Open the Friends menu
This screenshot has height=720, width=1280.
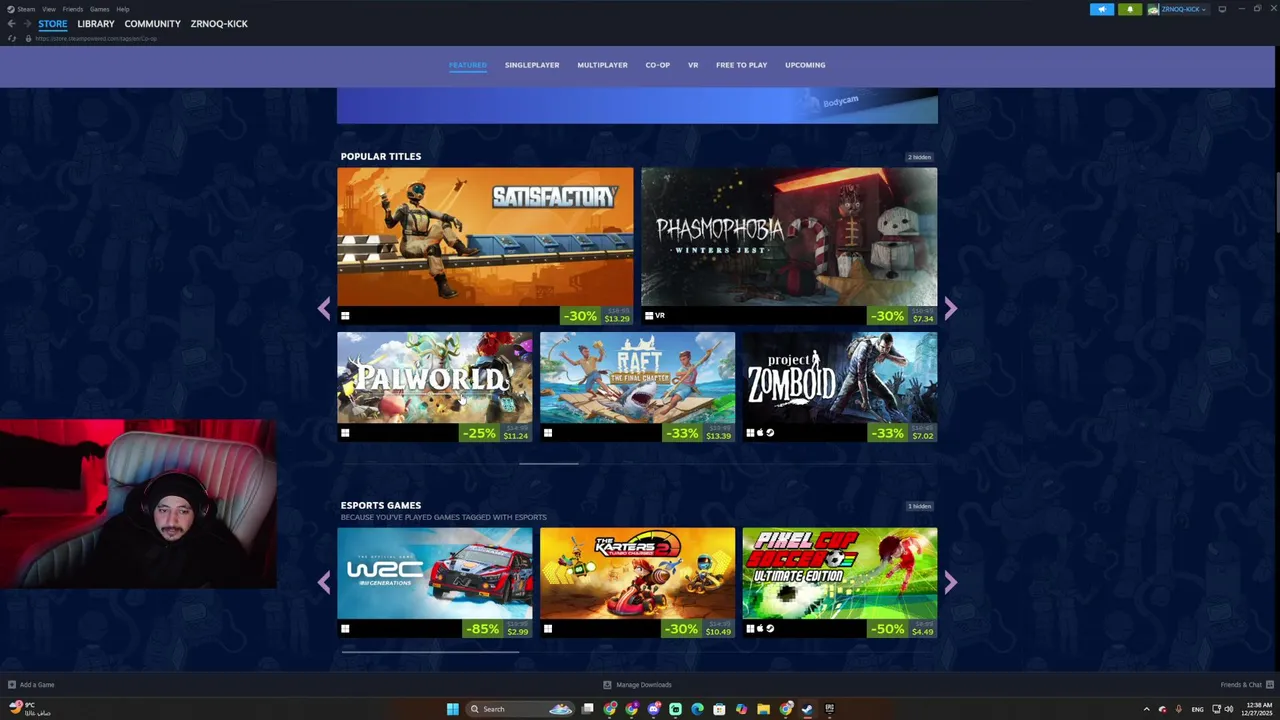(x=72, y=9)
